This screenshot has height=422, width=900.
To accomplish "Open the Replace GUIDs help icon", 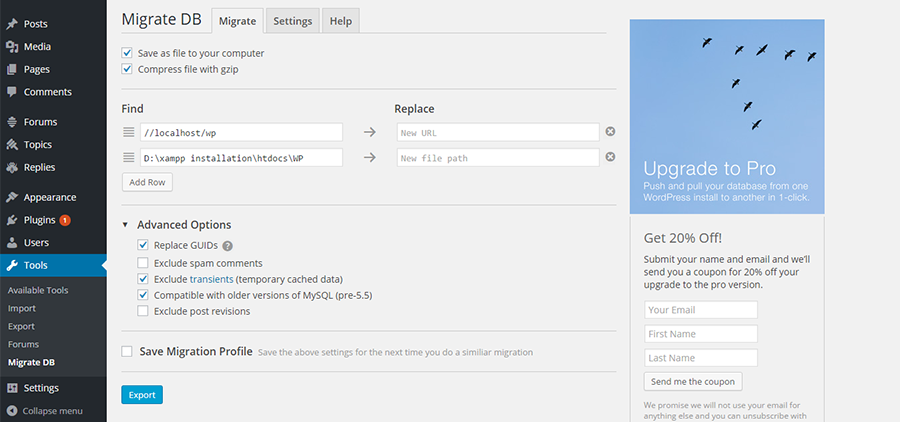I will click(228, 246).
